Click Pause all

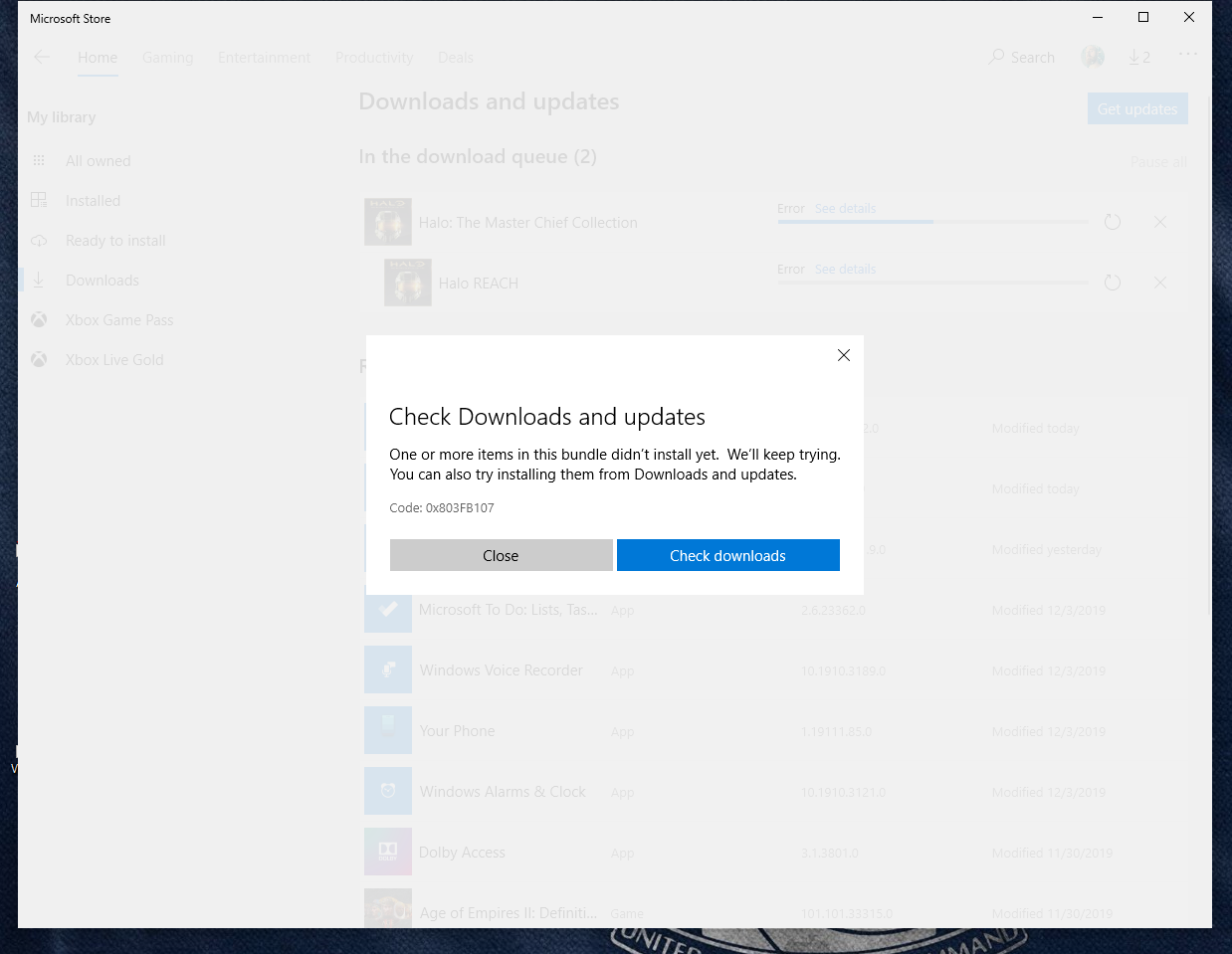point(1158,162)
